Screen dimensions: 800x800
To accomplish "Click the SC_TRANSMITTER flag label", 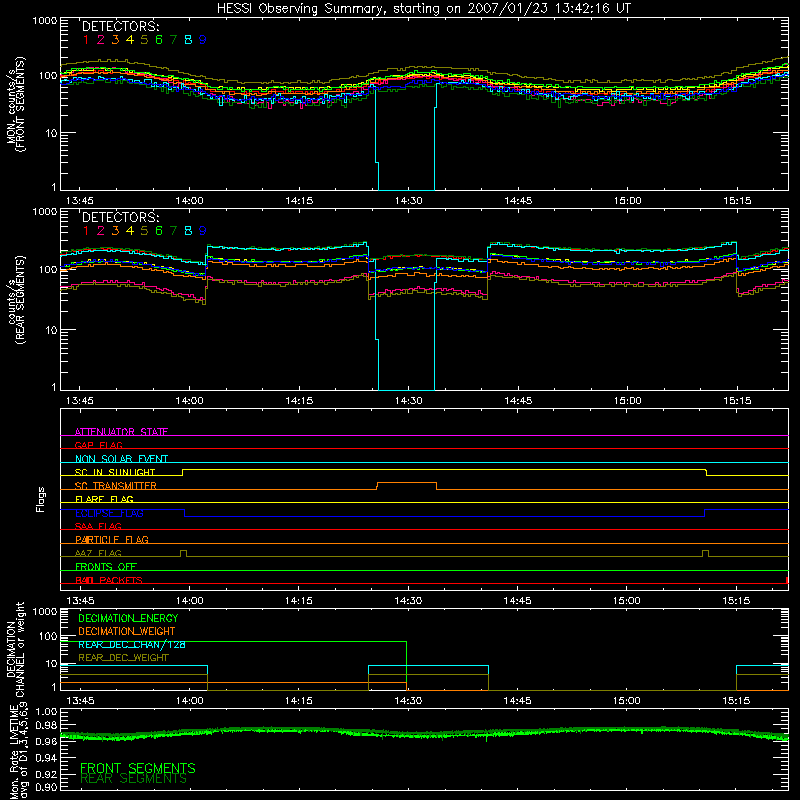I will [x=116, y=485].
